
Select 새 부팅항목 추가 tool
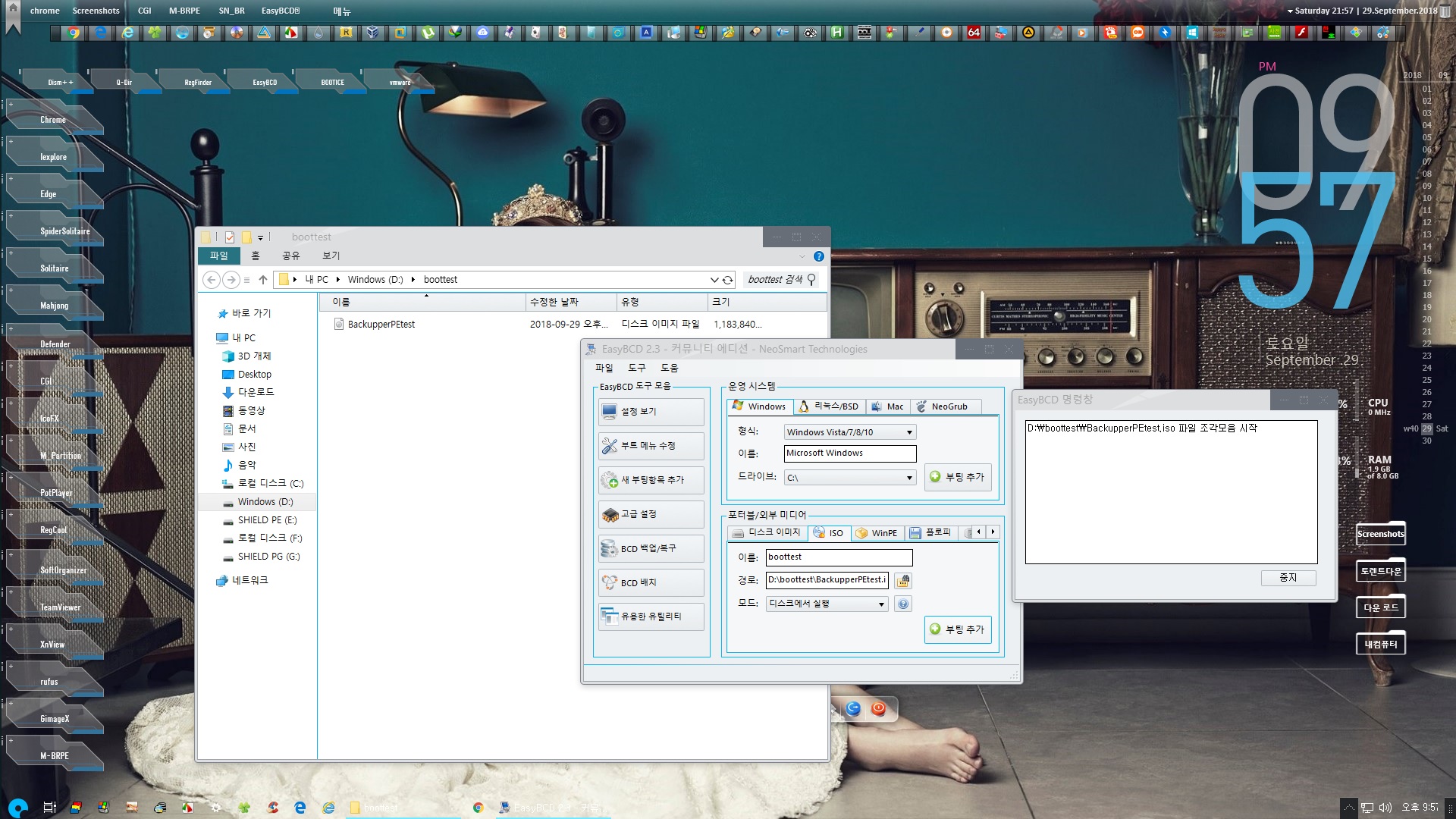pos(651,480)
